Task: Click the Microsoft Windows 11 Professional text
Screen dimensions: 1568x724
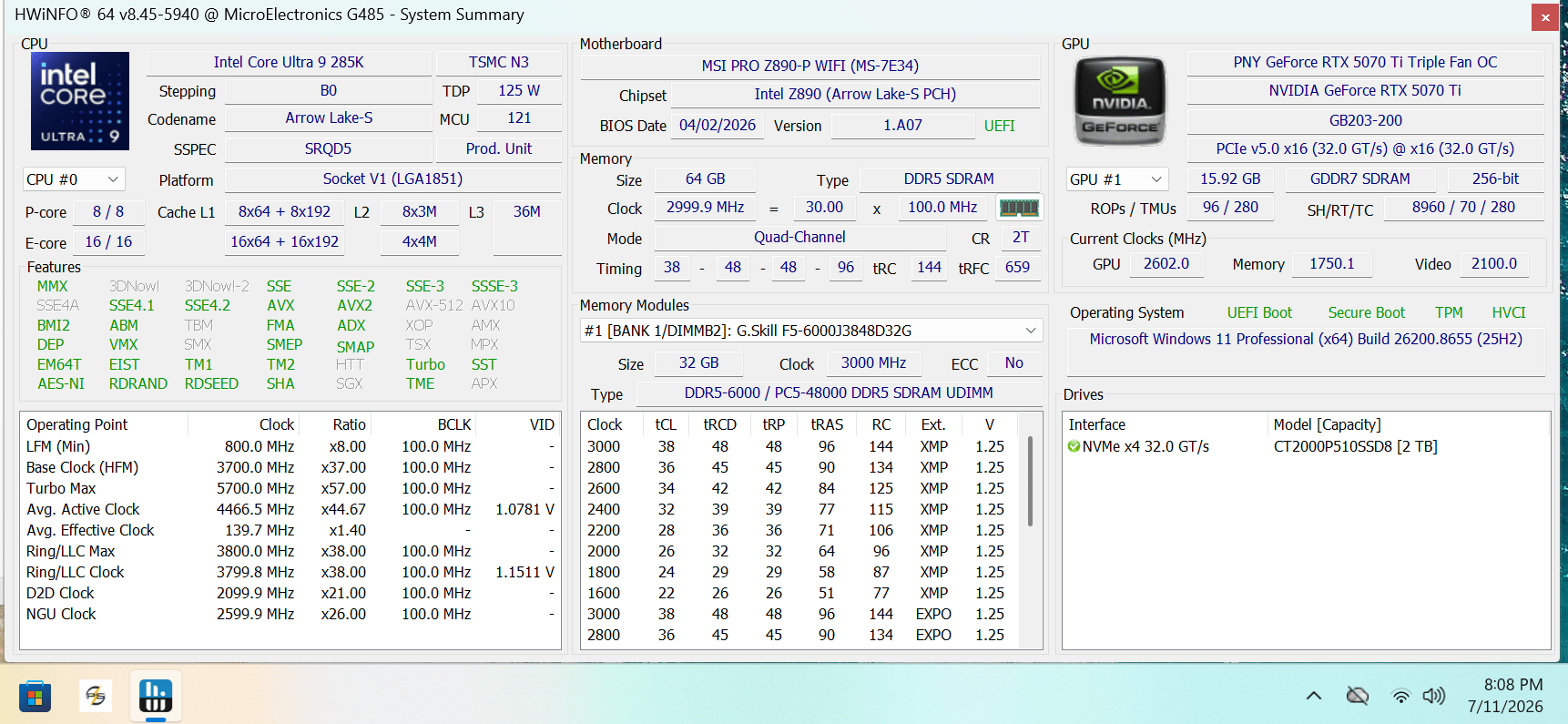Action: click(x=1306, y=339)
